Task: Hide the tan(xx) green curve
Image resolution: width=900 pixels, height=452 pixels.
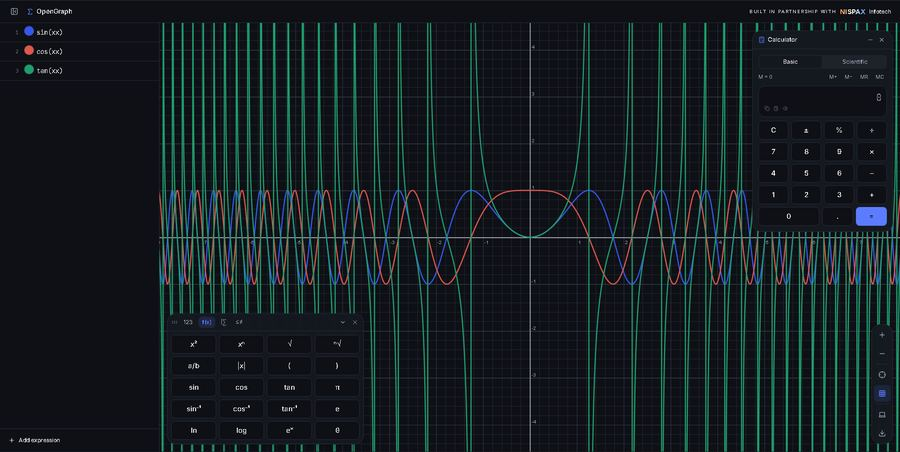Action: click(x=29, y=69)
